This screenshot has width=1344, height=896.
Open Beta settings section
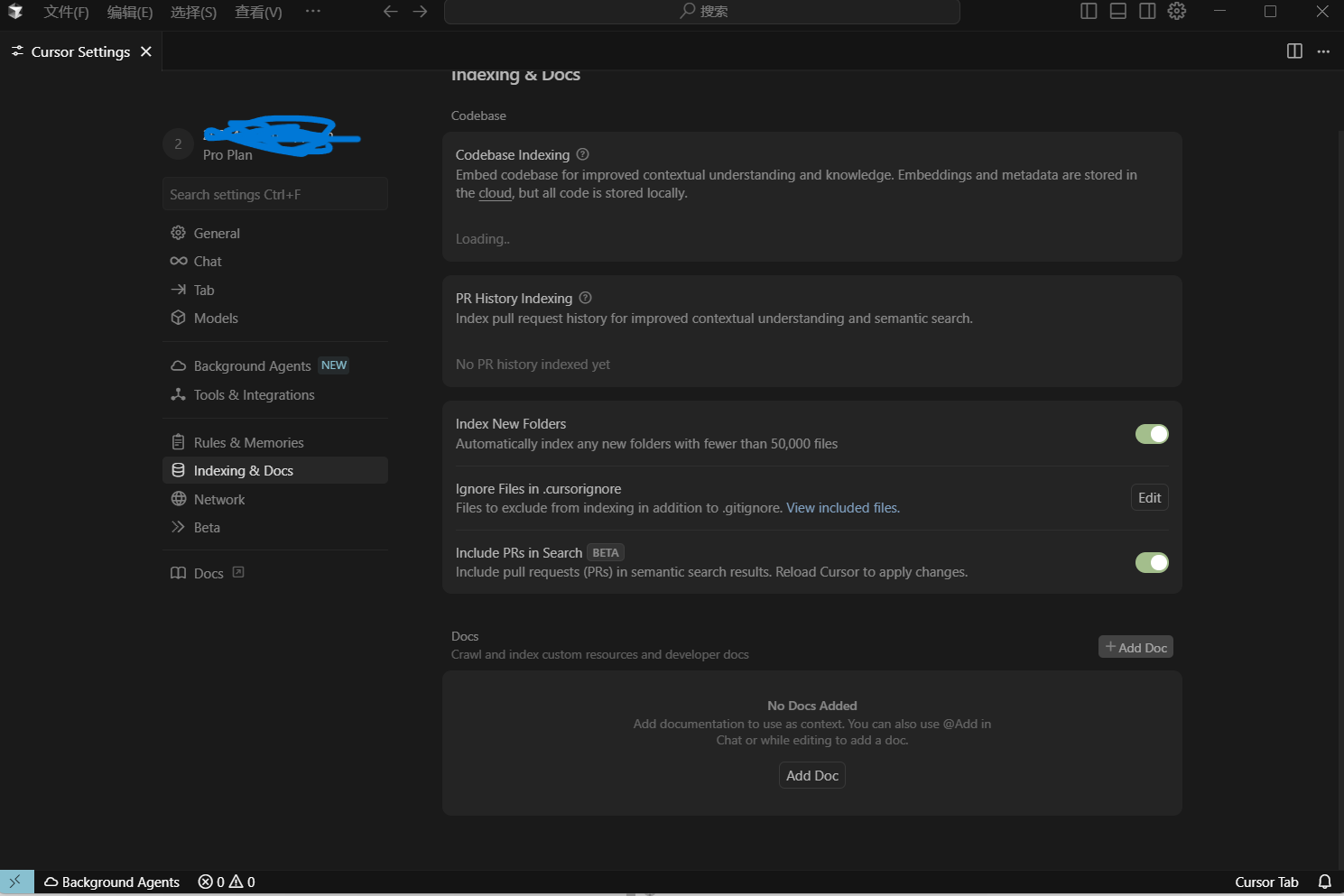[x=275, y=527]
